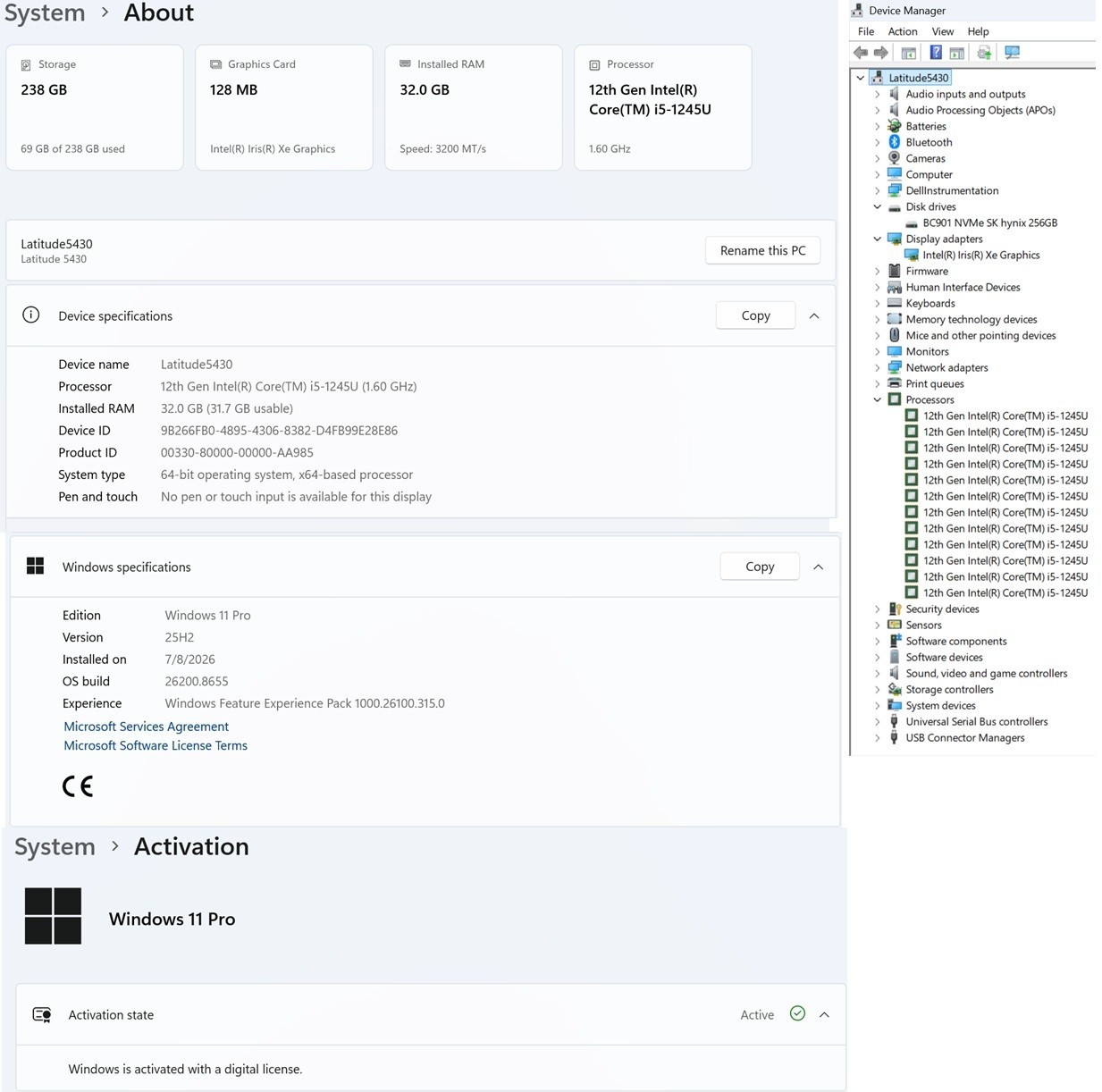This screenshot has height=1092, width=1102.
Task: Select DellInstrumentation category
Action: [x=952, y=190]
